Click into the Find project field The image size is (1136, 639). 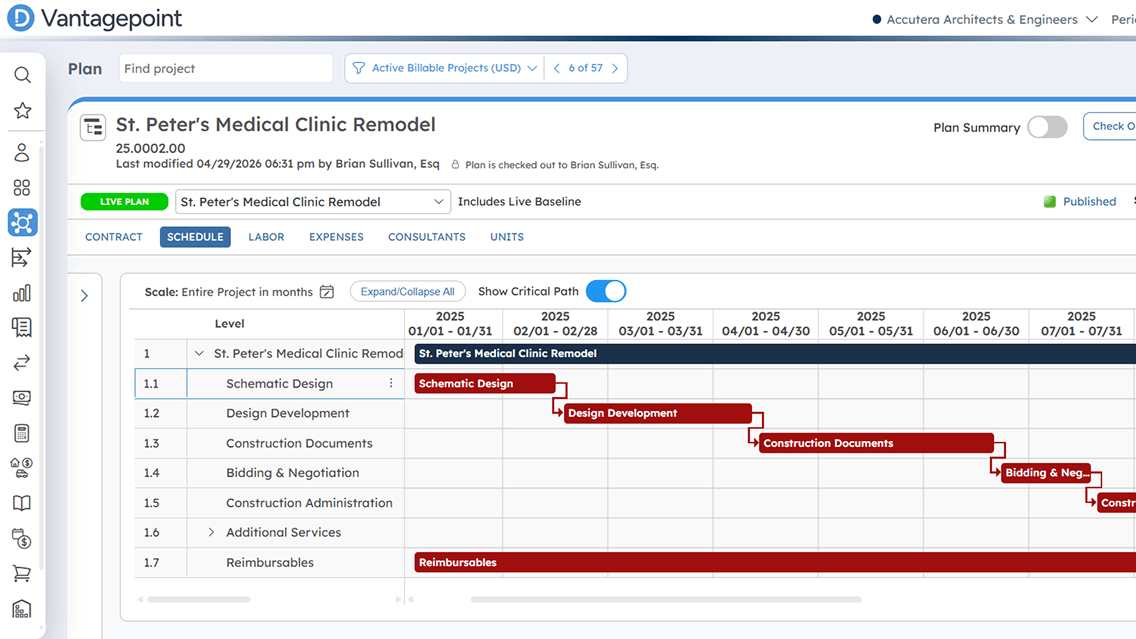[x=225, y=68]
